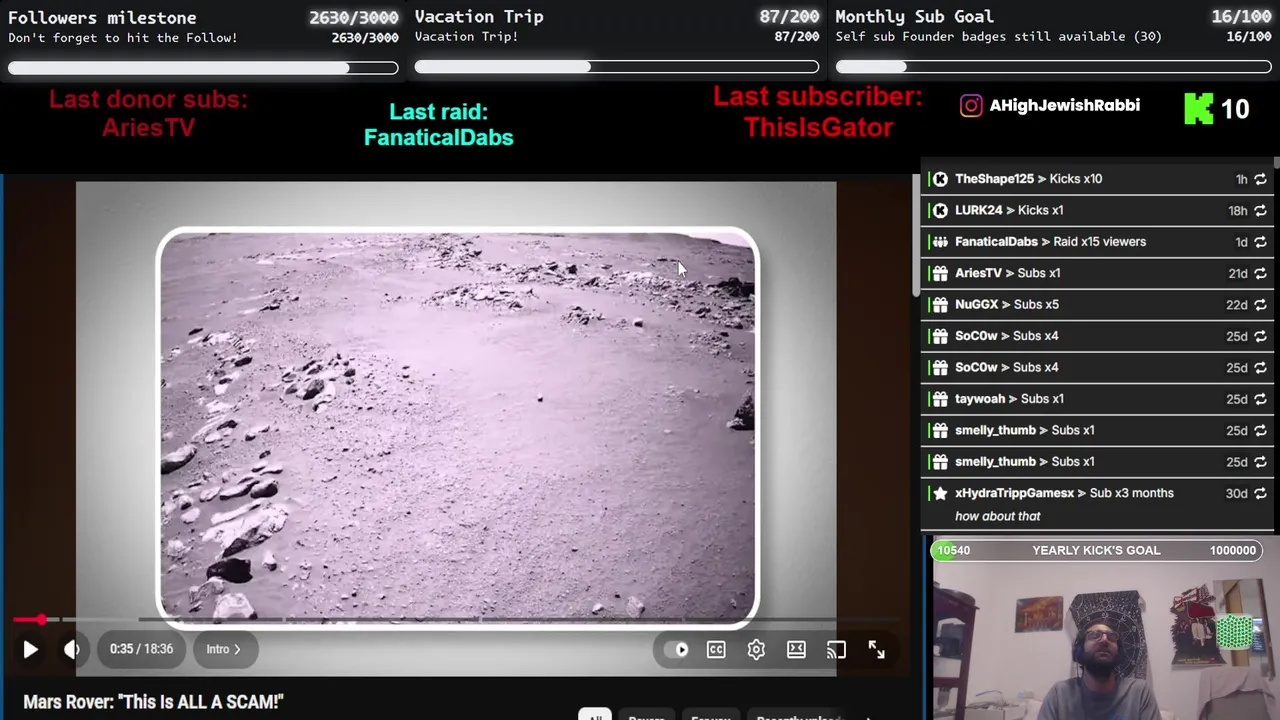The width and height of the screenshot is (1280, 720).
Task: Replay the LURK24 Kicks x1 alert
Action: (1260, 210)
